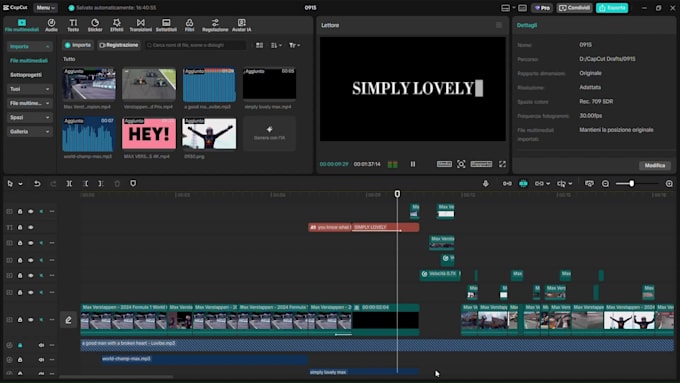Open the cover editor pencil icon

(x=68, y=320)
